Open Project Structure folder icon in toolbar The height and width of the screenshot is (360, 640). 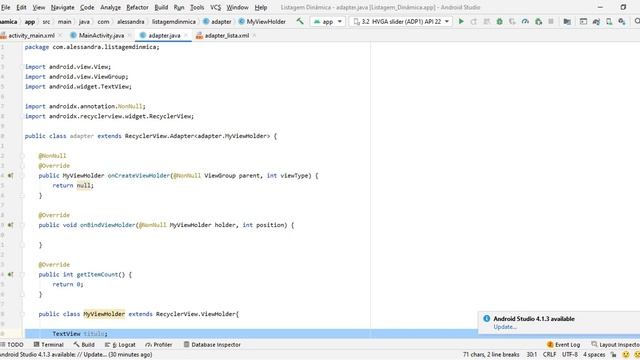567,21
